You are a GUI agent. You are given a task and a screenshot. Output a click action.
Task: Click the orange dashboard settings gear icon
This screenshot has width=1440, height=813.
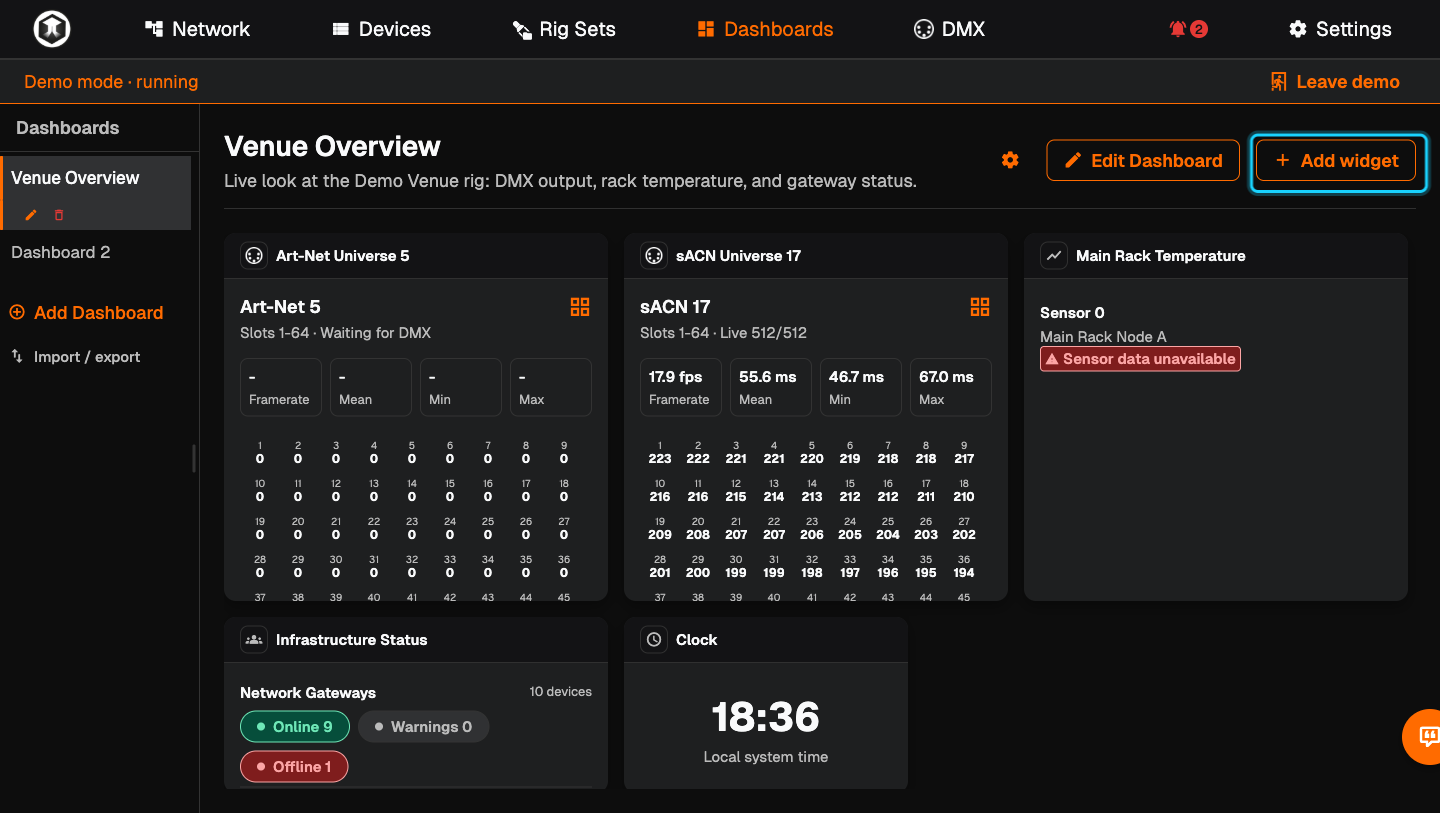coord(1010,160)
